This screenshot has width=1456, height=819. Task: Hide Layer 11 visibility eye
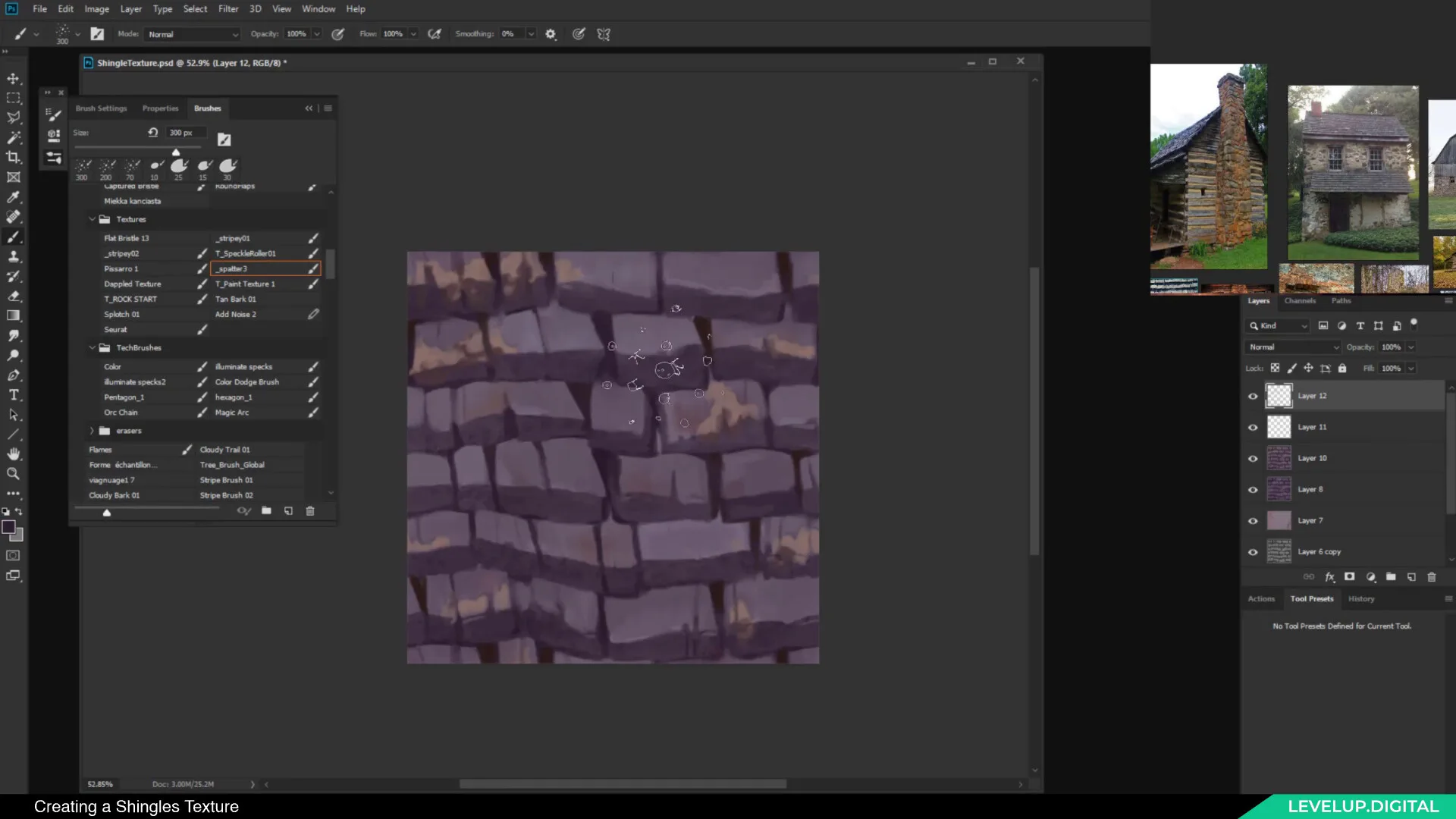(x=1253, y=427)
